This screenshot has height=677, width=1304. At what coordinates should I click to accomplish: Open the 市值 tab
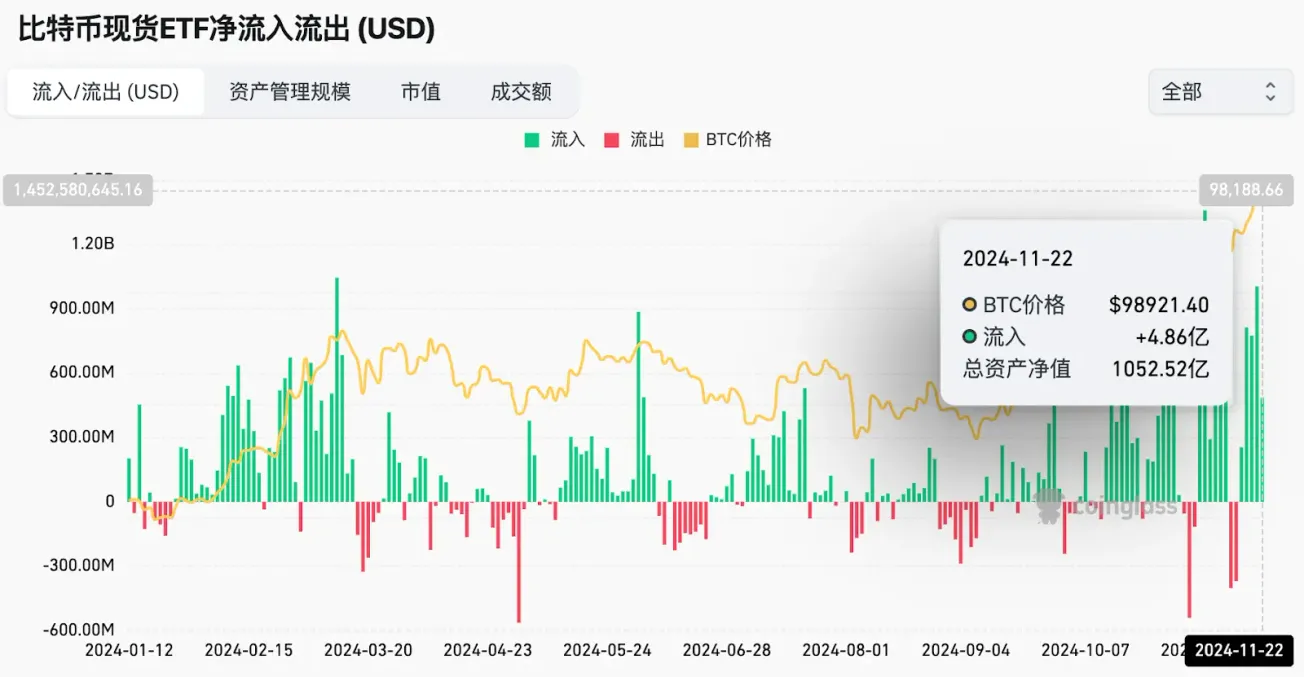pos(420,91)
